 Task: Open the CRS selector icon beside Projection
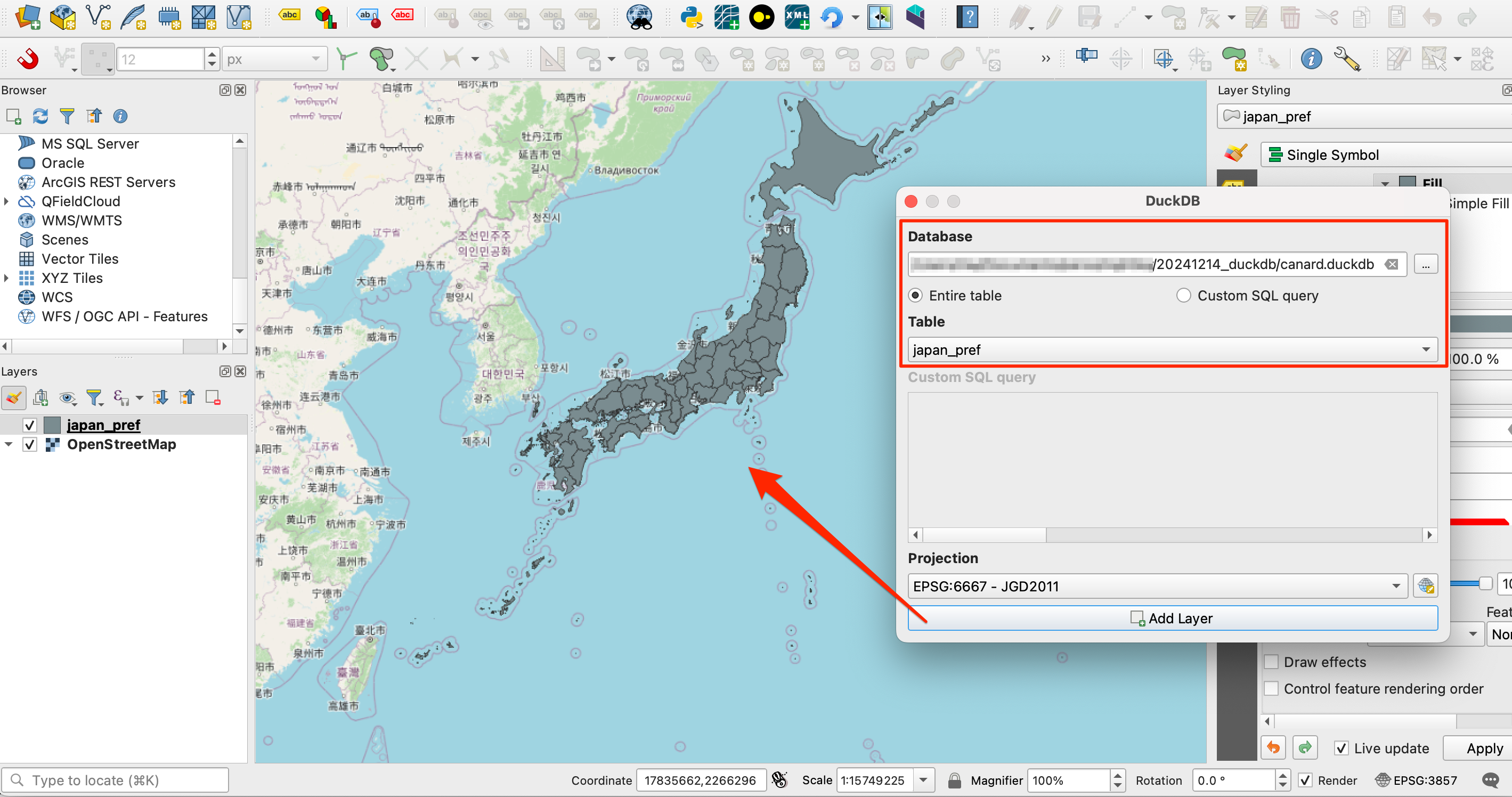[x=1425, y=585]
